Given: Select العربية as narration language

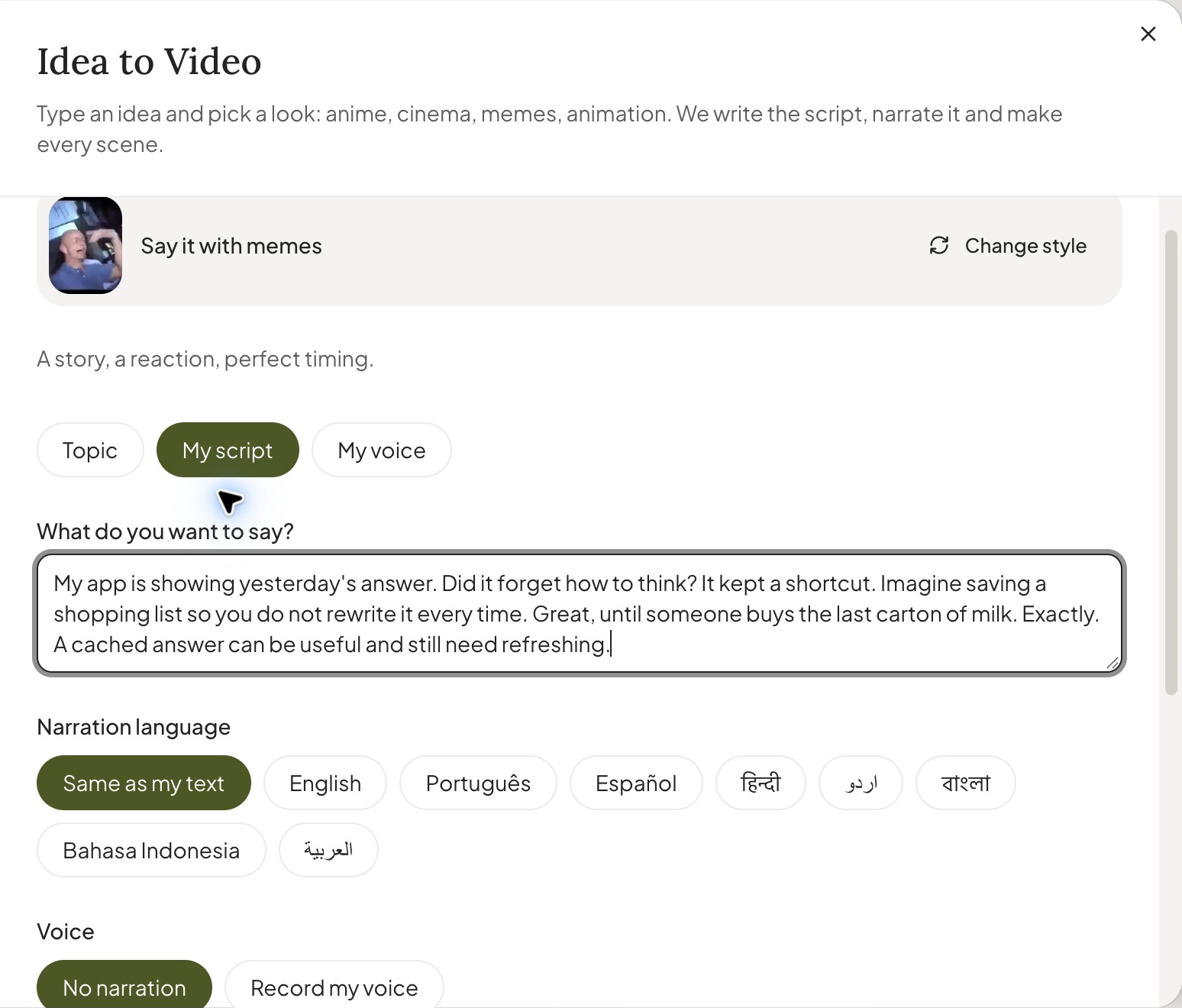Looking at the screenshot, I should [x=328, y=850].
